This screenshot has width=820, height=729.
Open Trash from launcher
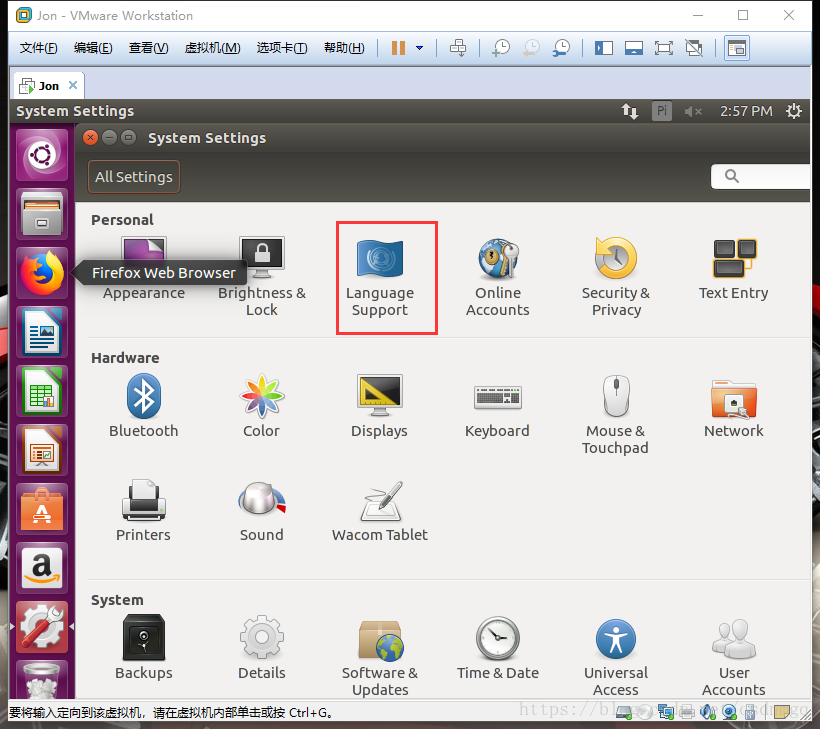[x=42, y=679]
